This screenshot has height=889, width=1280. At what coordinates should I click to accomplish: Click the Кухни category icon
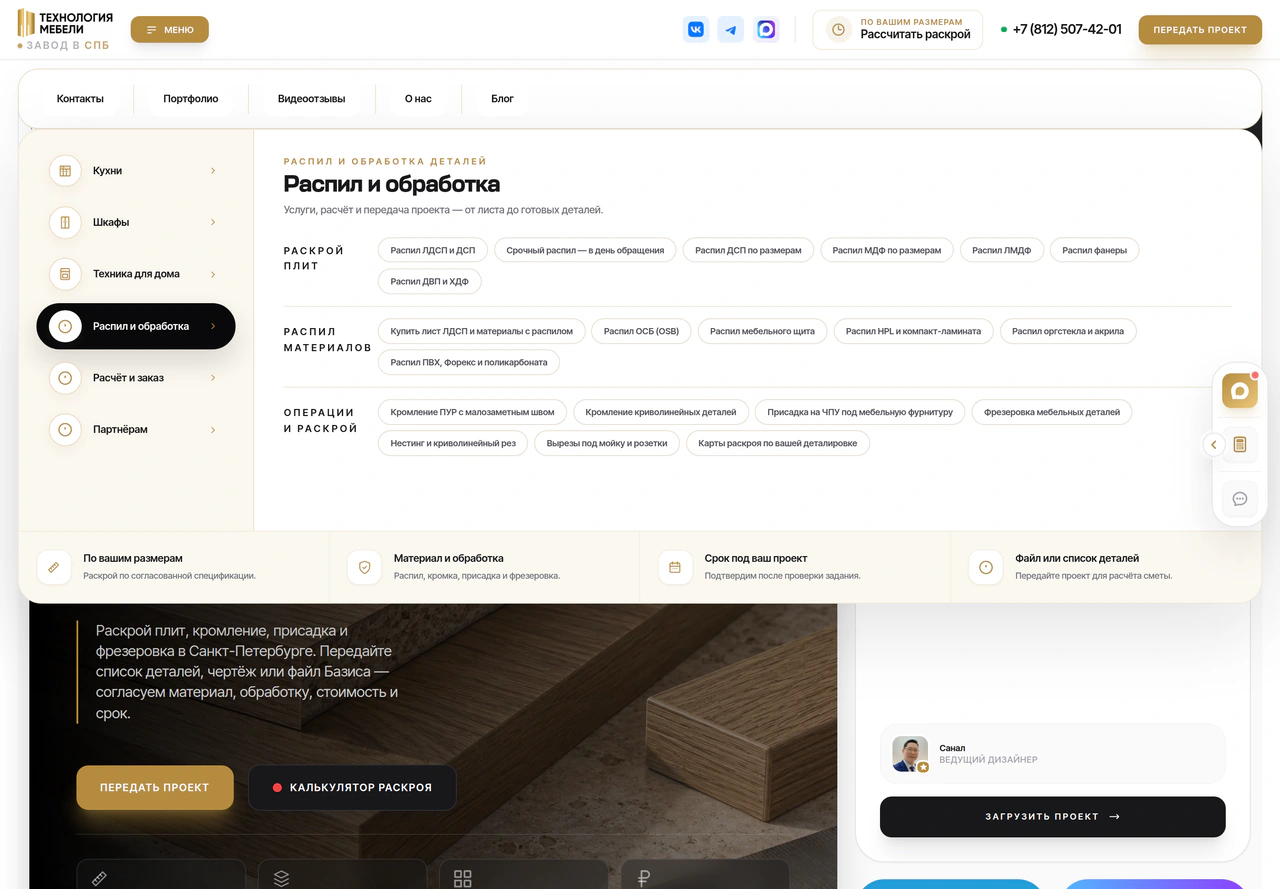65,171
